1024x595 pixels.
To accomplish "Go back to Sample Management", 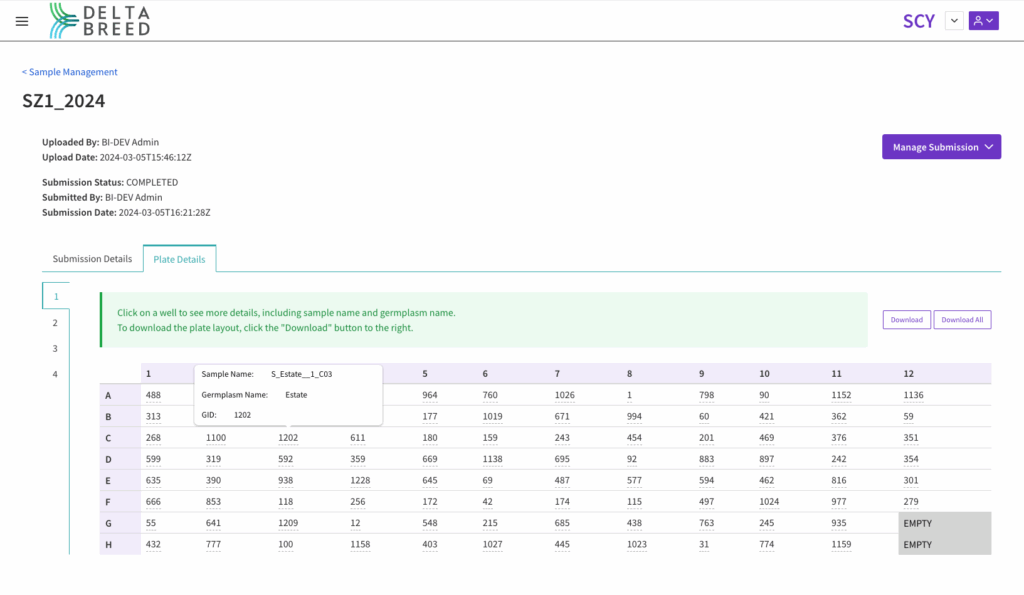I will coord(70,72).
